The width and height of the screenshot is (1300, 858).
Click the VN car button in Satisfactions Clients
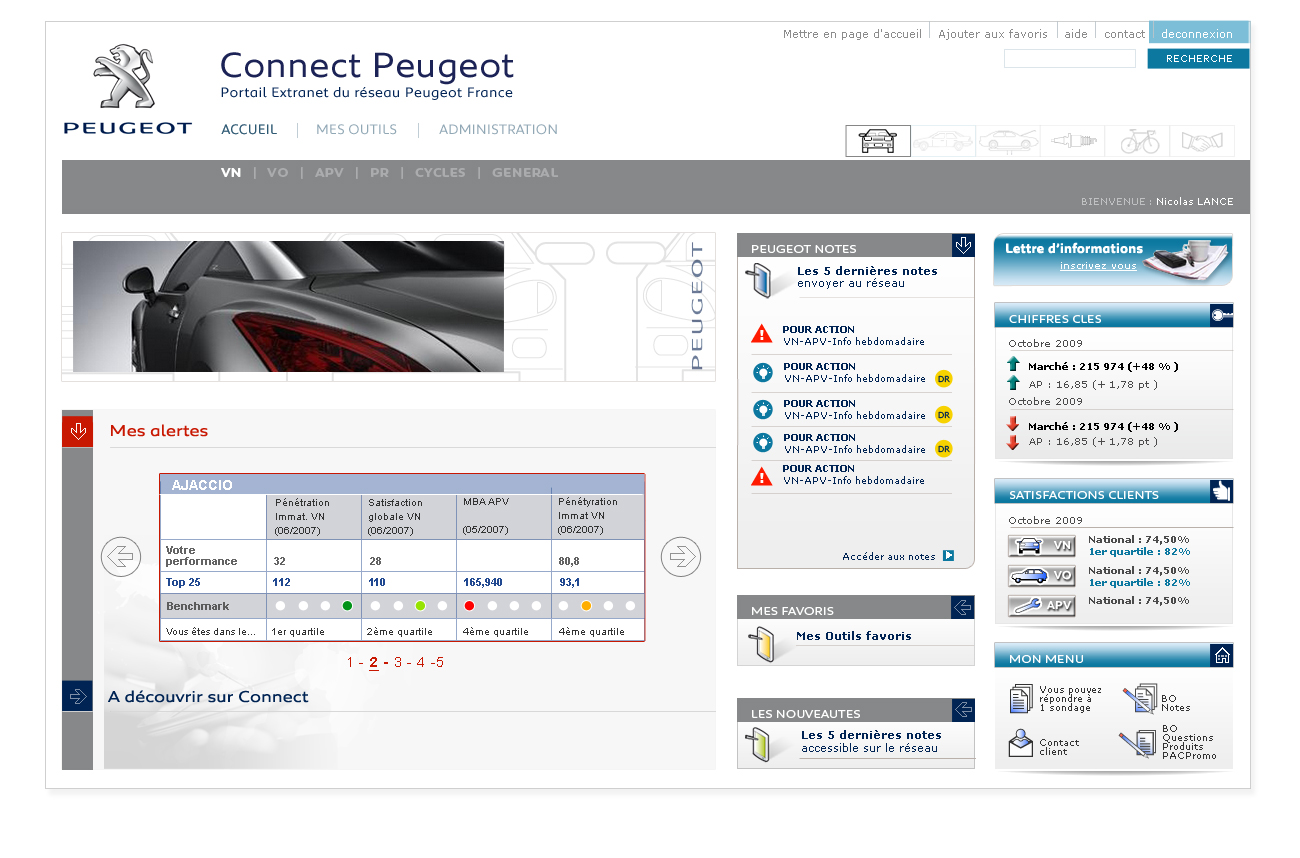click(x=1041, y=546)
